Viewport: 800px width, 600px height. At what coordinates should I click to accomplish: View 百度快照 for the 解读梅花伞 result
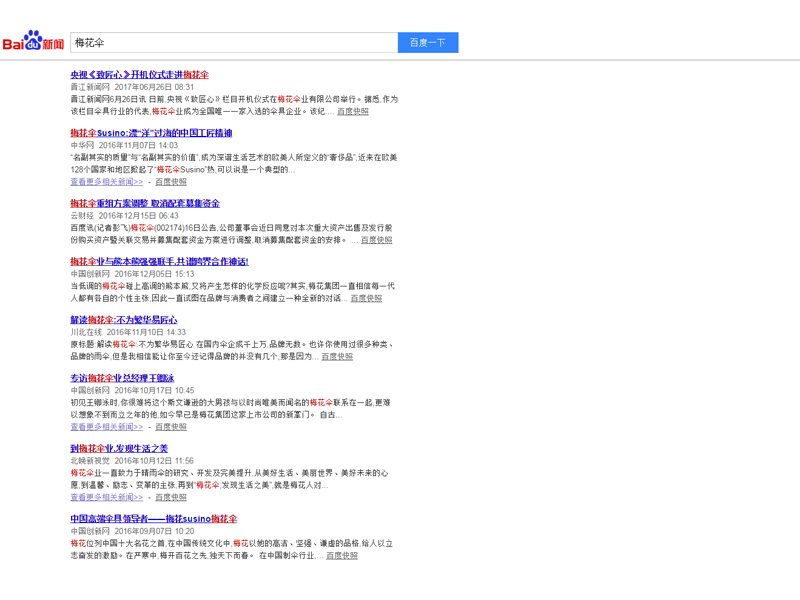click(337, 356)
